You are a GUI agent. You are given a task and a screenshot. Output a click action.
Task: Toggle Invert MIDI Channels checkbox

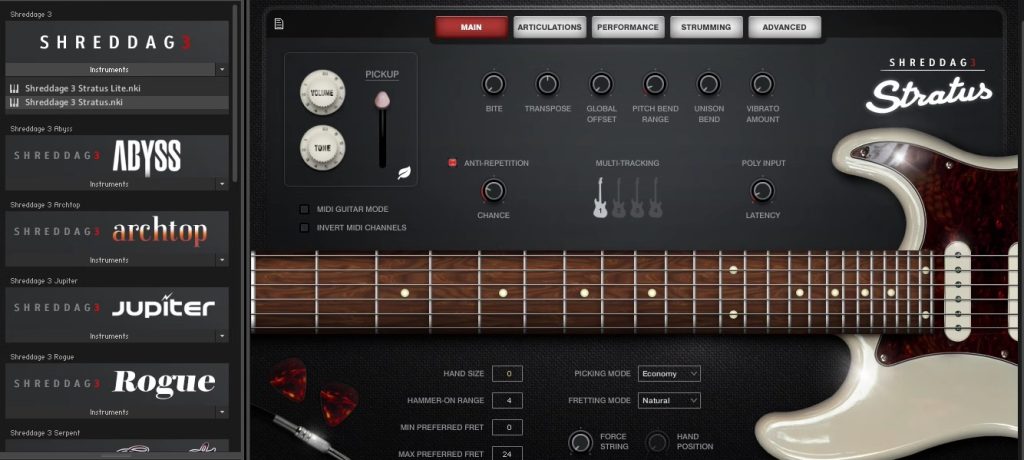(x=305, y=227)
